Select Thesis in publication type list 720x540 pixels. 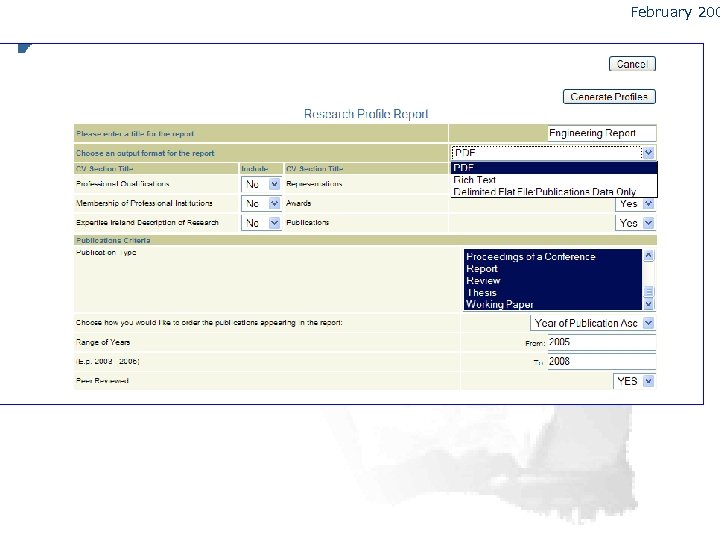coord(552,292)
